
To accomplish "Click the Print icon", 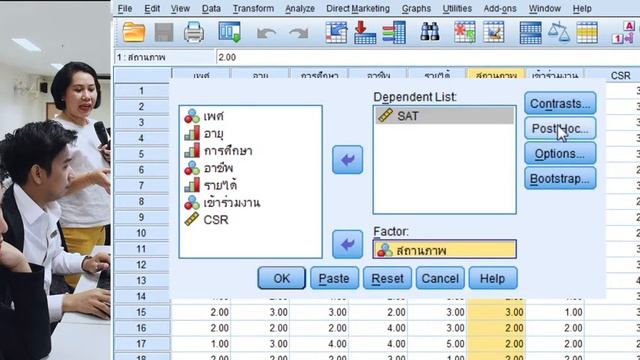I will [194, 32].
